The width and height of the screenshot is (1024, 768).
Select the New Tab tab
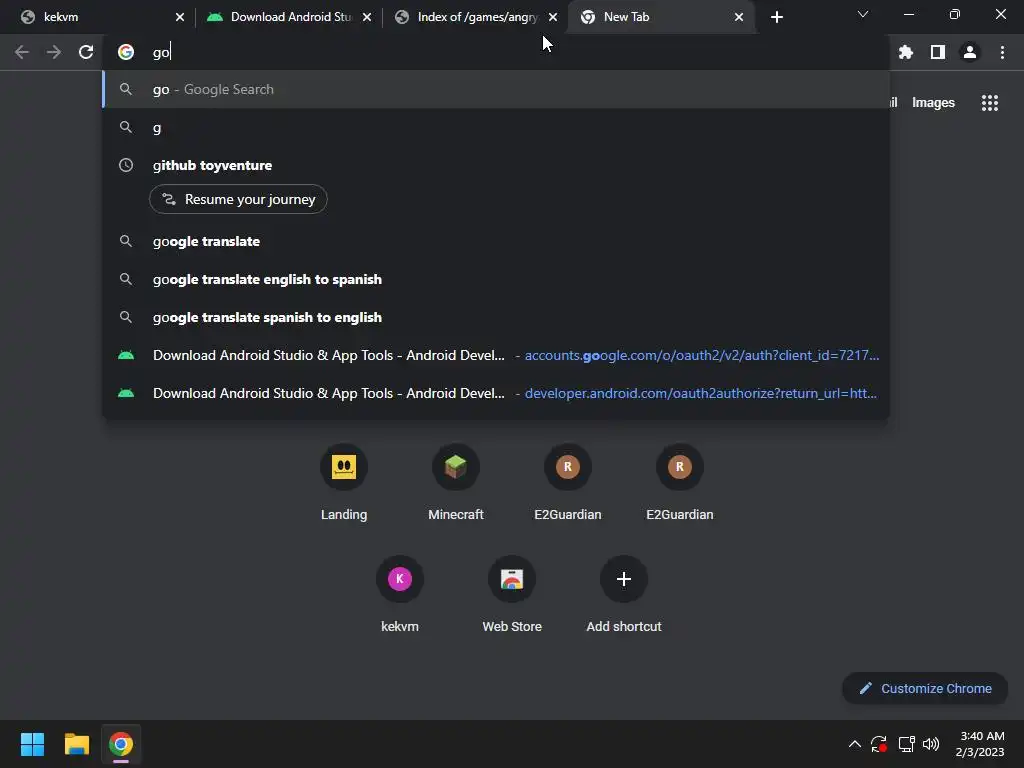tap(660, 17)
